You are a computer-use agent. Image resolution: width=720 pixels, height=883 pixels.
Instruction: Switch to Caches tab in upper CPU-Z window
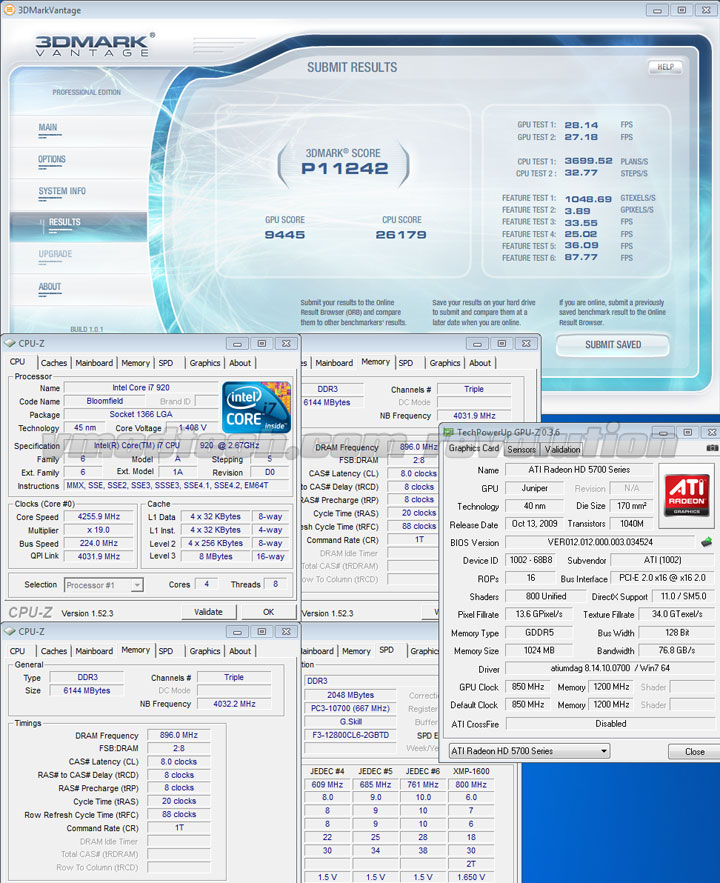pos(54,363)
